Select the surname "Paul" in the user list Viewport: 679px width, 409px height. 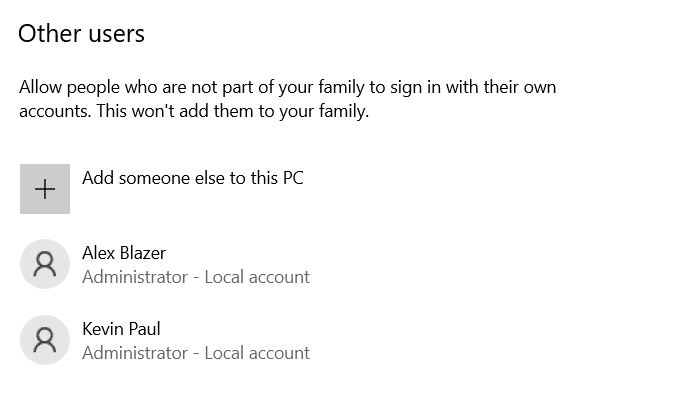[x=144, y=329]
